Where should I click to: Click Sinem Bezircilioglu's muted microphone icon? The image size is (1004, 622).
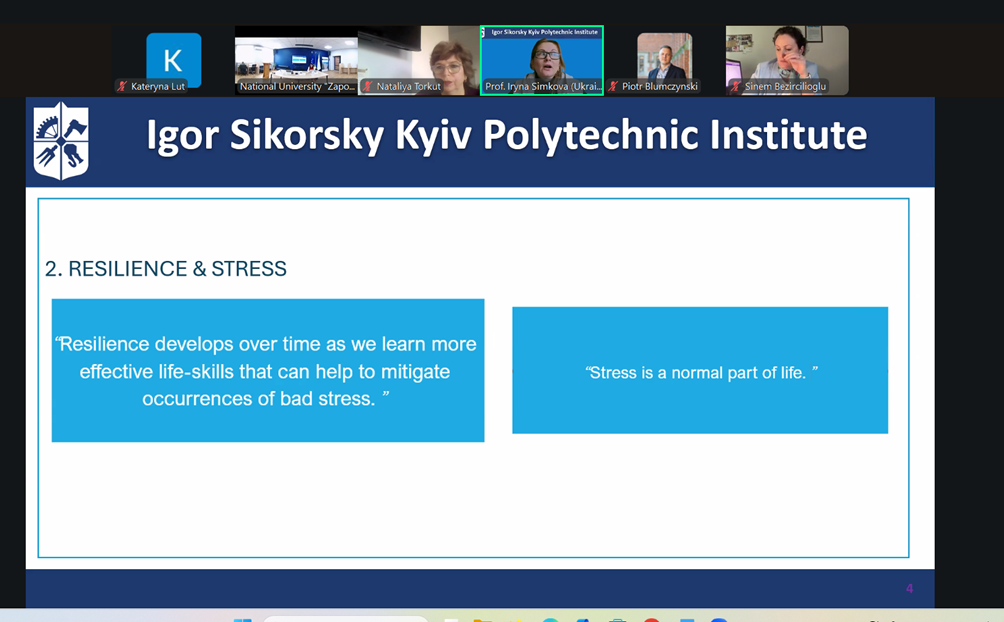pos(737,87)
